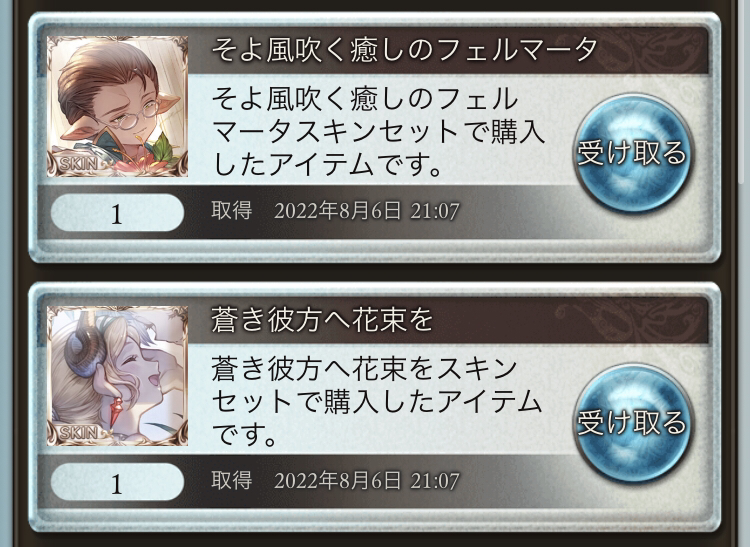Viewport: 750px width, 547px height.
Task: Click the round glasses on the first portrait
Action: coord(138,115)
